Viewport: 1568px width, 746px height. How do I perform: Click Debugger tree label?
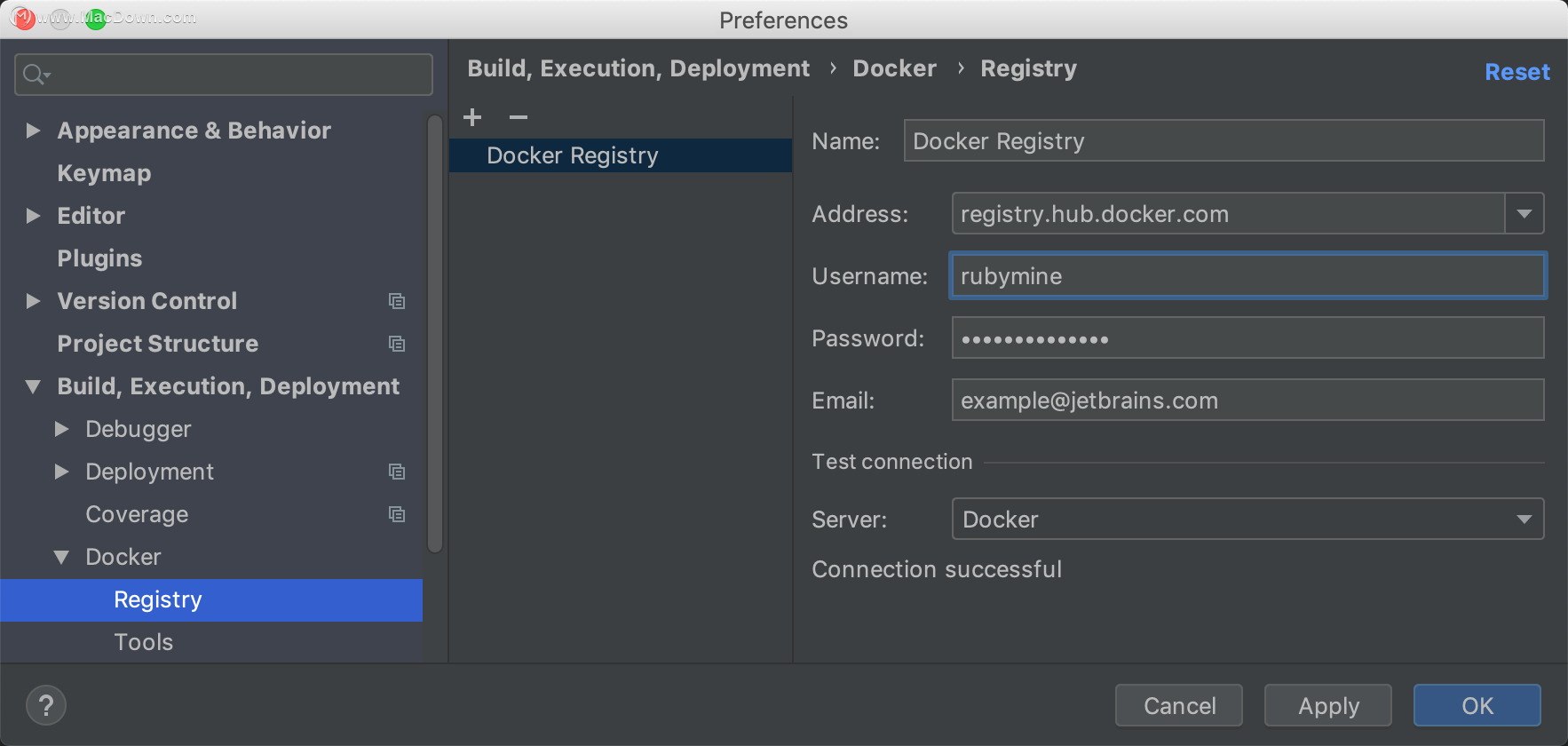(138, 429)
